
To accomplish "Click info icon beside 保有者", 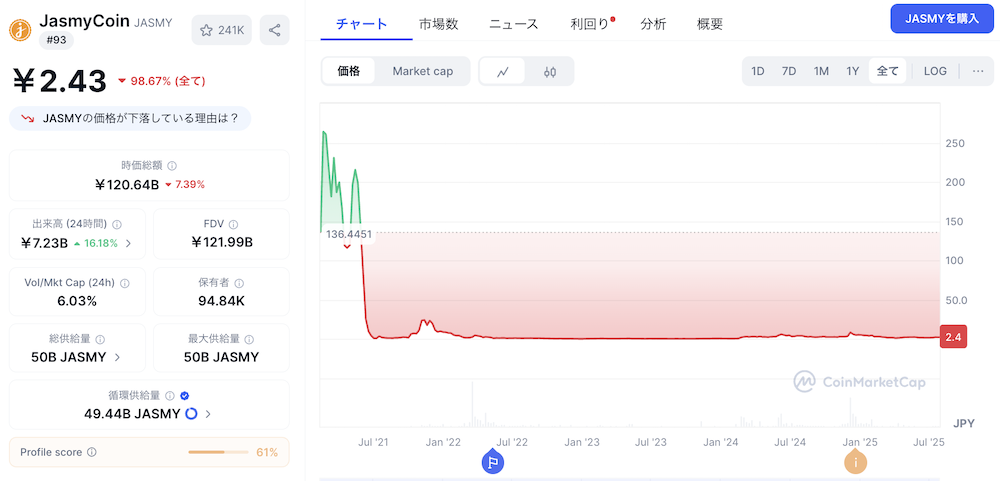I will 239,283.
